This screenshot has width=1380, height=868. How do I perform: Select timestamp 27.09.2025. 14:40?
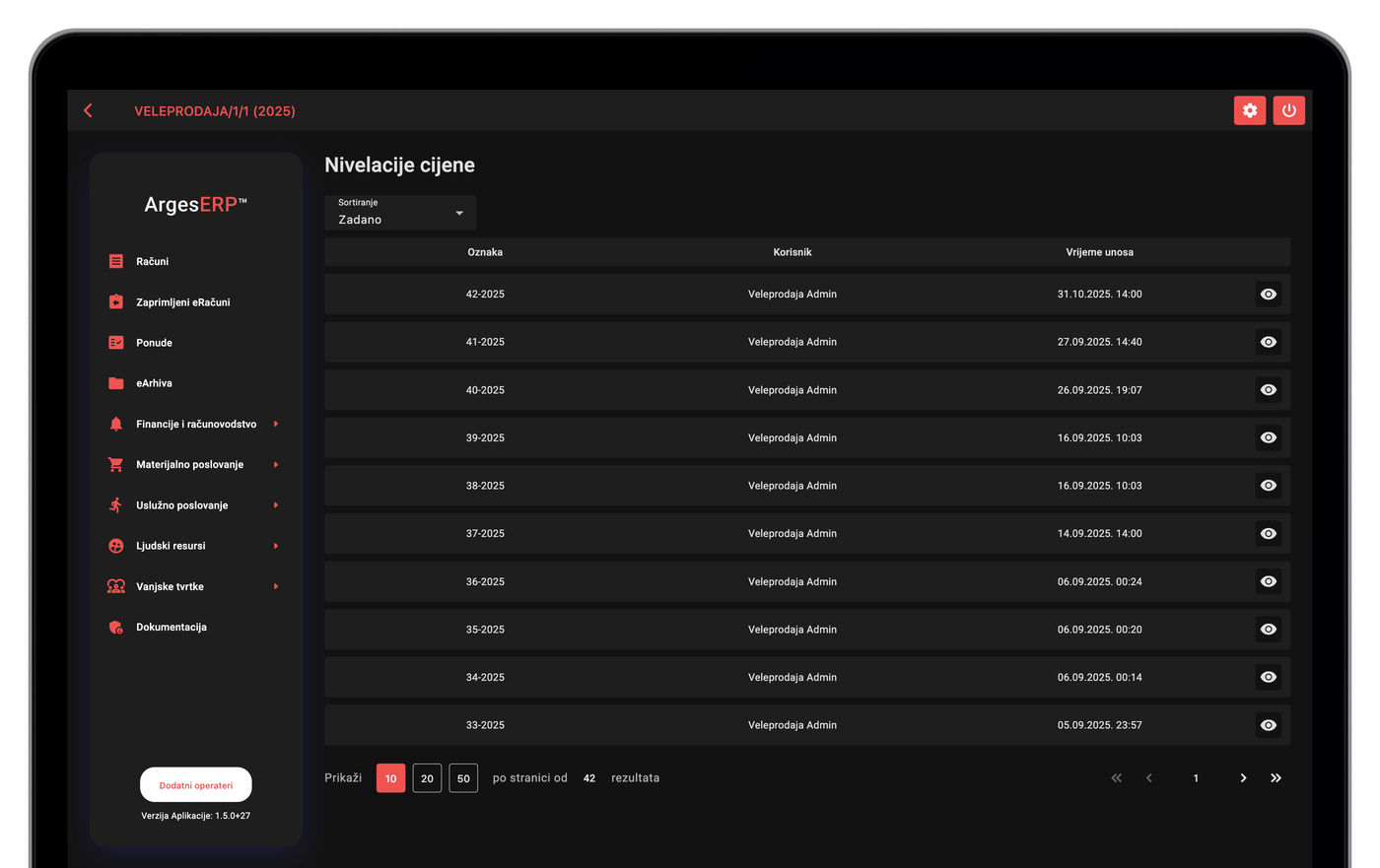point(1100,342)
